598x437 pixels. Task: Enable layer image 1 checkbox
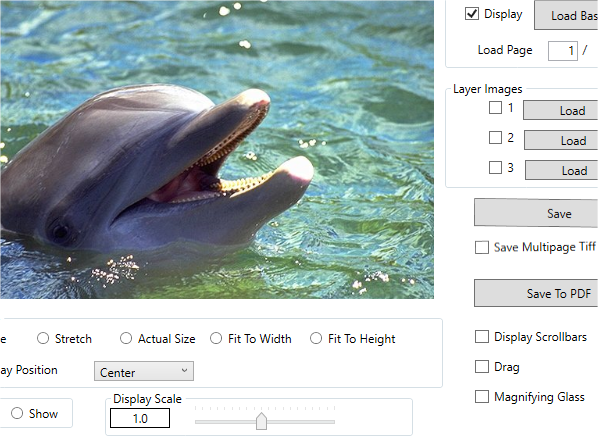click(x=495, y=108)
